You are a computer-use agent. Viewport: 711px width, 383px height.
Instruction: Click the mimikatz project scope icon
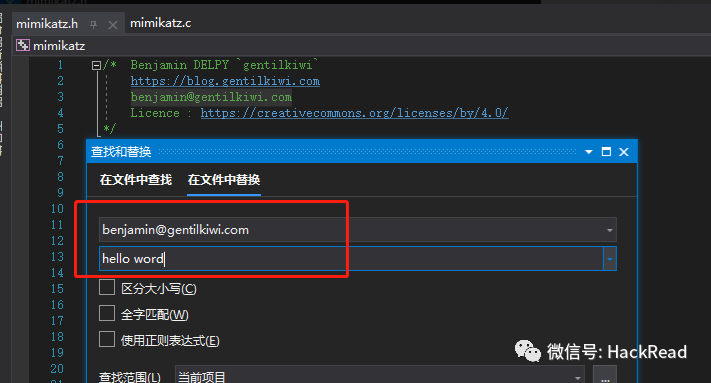click(23, 45)
